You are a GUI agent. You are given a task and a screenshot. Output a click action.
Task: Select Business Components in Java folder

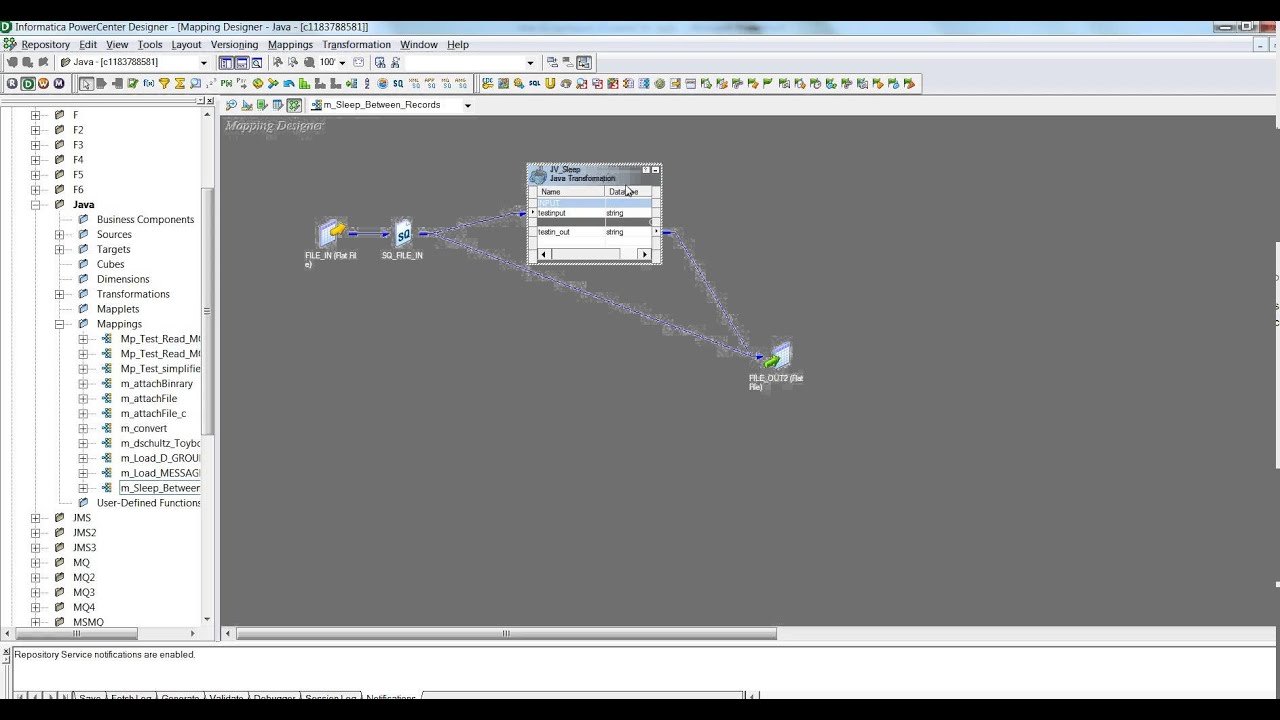point(145,220)
